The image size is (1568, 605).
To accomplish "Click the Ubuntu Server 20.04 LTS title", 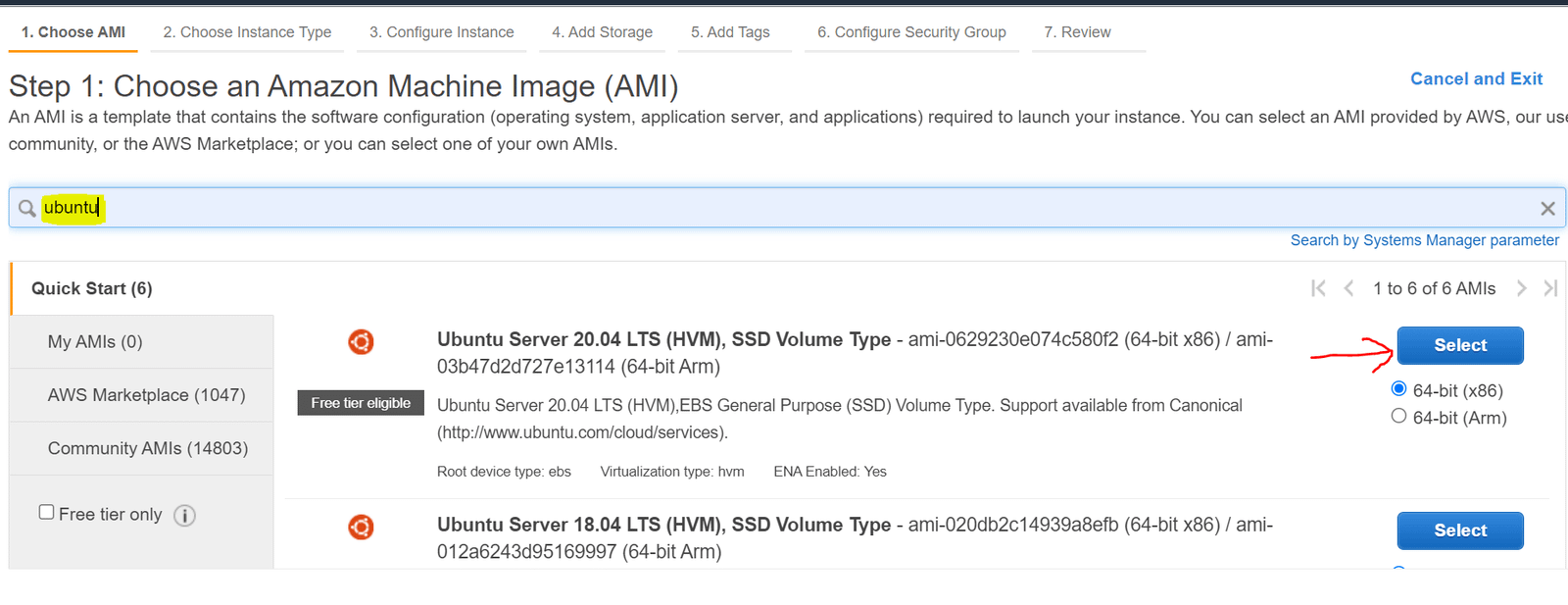I will pyautogui.click(x=664, y=339).
